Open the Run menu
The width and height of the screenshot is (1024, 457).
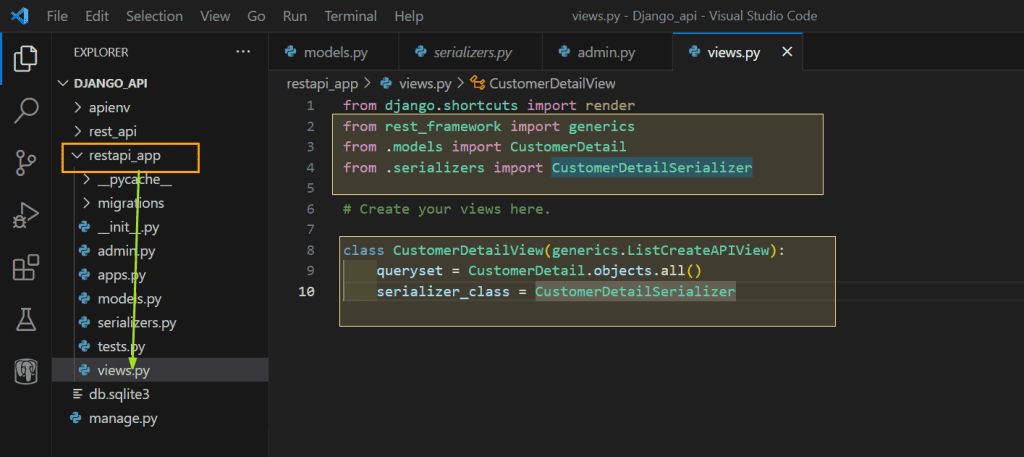tap(295, 16)
